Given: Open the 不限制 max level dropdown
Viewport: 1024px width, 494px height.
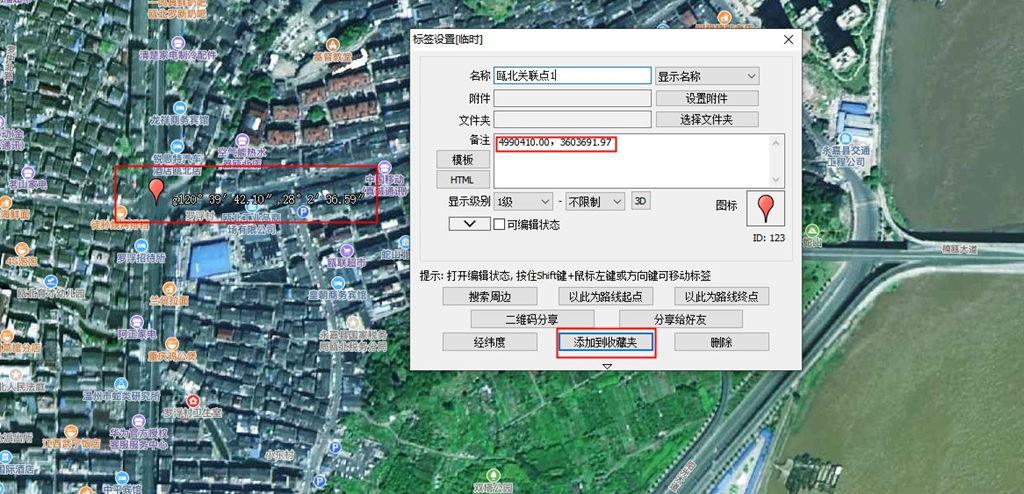Looking at the screenshot, I should pos(595,202).
